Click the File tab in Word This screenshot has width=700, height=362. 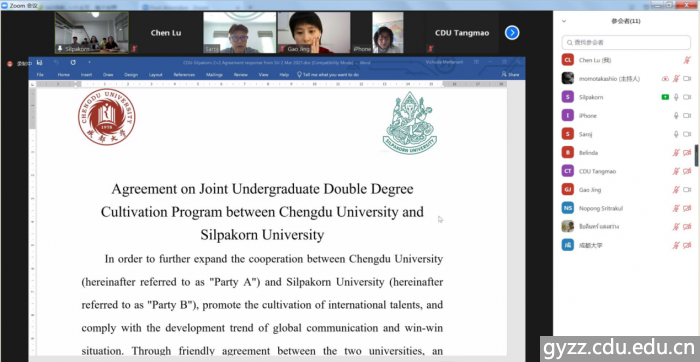(40, 75)
